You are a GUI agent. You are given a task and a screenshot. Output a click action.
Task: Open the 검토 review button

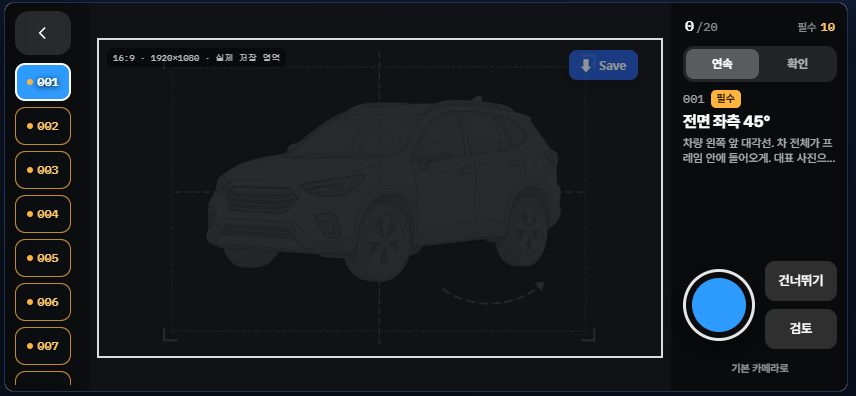pyautogui.click(x=800, y=329)
